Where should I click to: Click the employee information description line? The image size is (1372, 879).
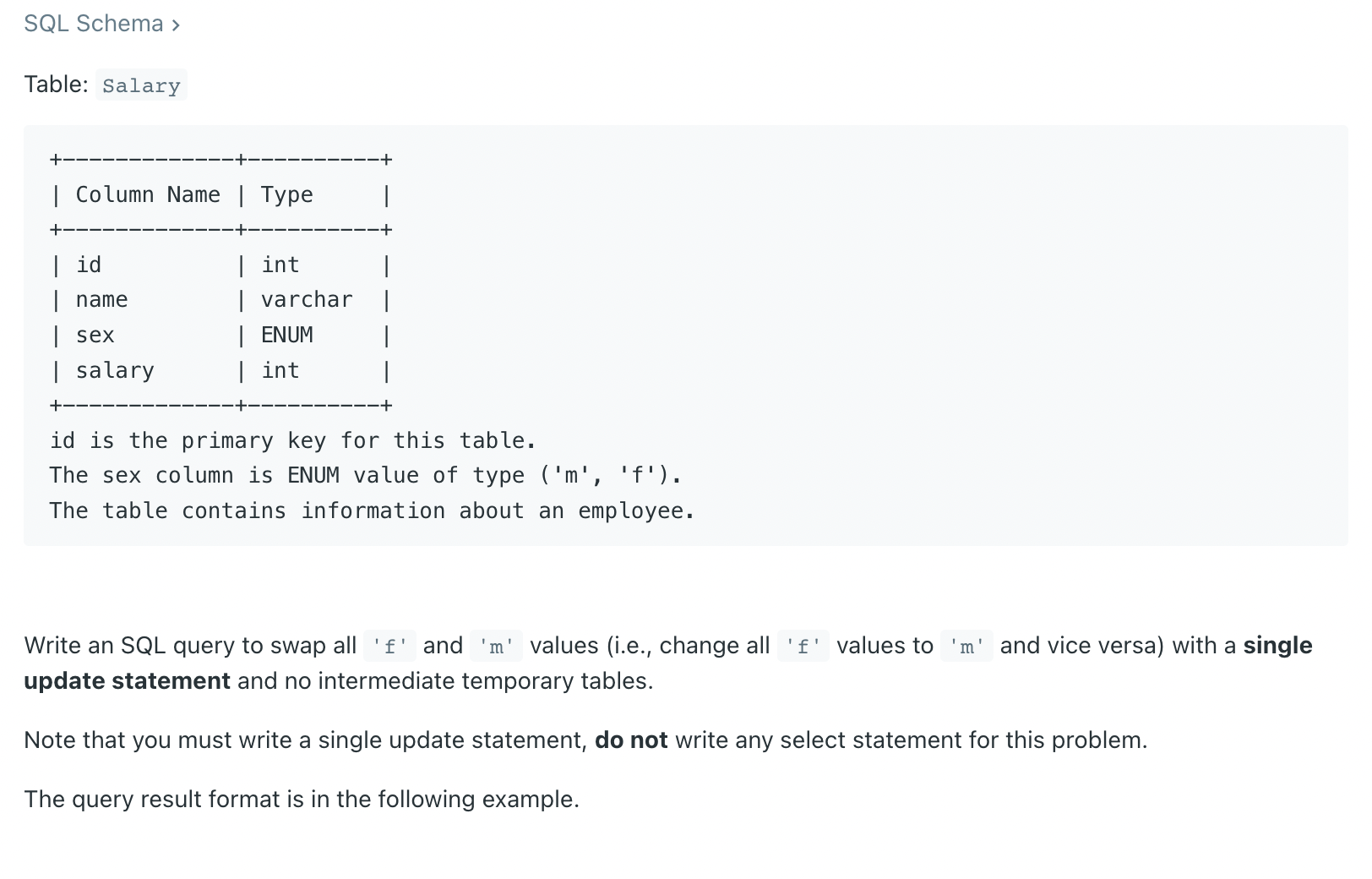tap(372, 511)
